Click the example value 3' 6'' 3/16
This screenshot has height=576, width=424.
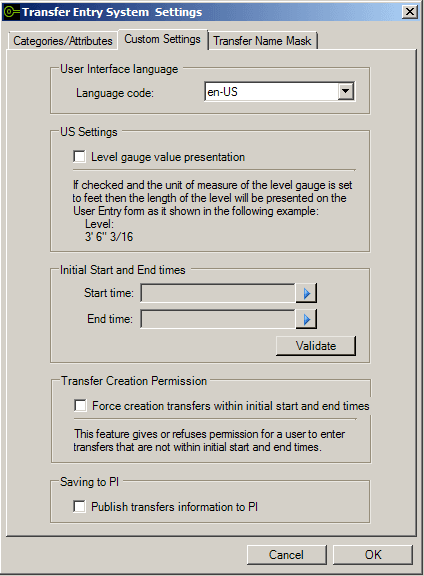pyautogui.click(x=109, y=237)
